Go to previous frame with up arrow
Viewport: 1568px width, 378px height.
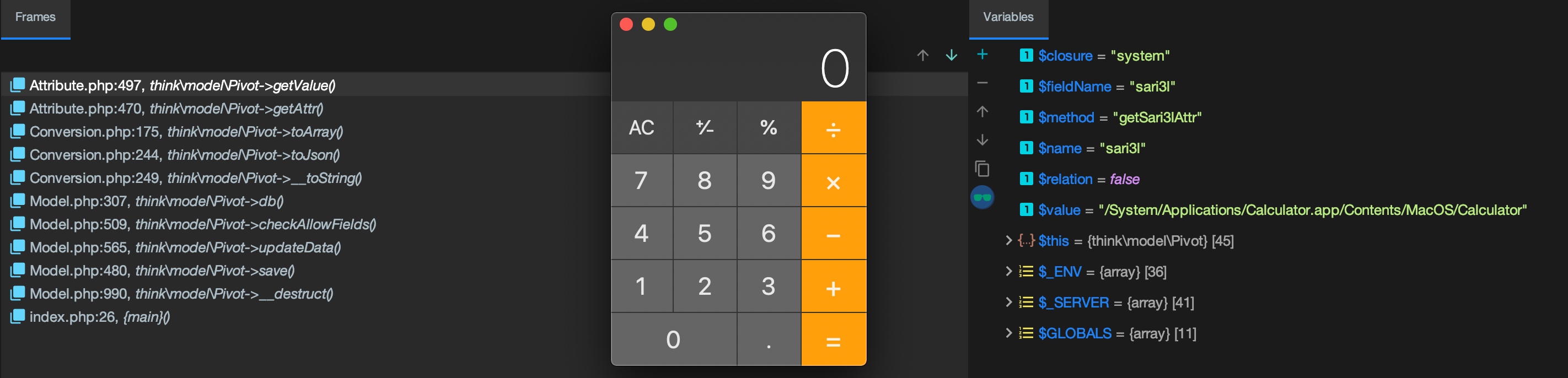click(x=923, y=56)
